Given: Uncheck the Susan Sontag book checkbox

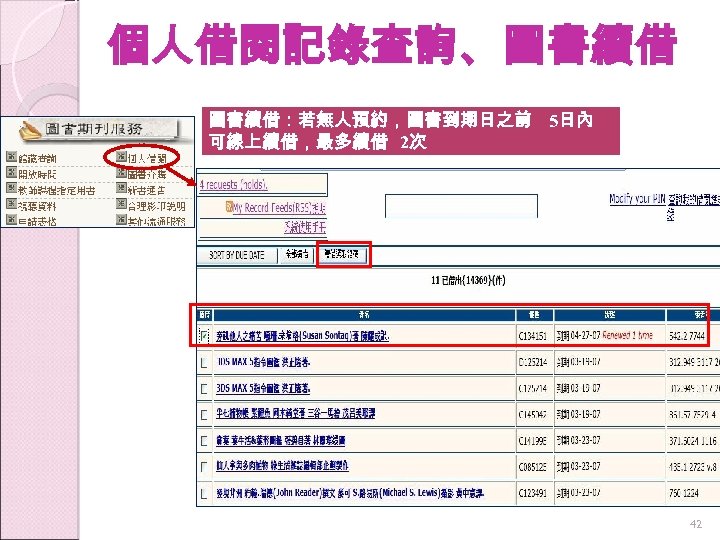Looking at the screenshot, I should coord(204,336).
